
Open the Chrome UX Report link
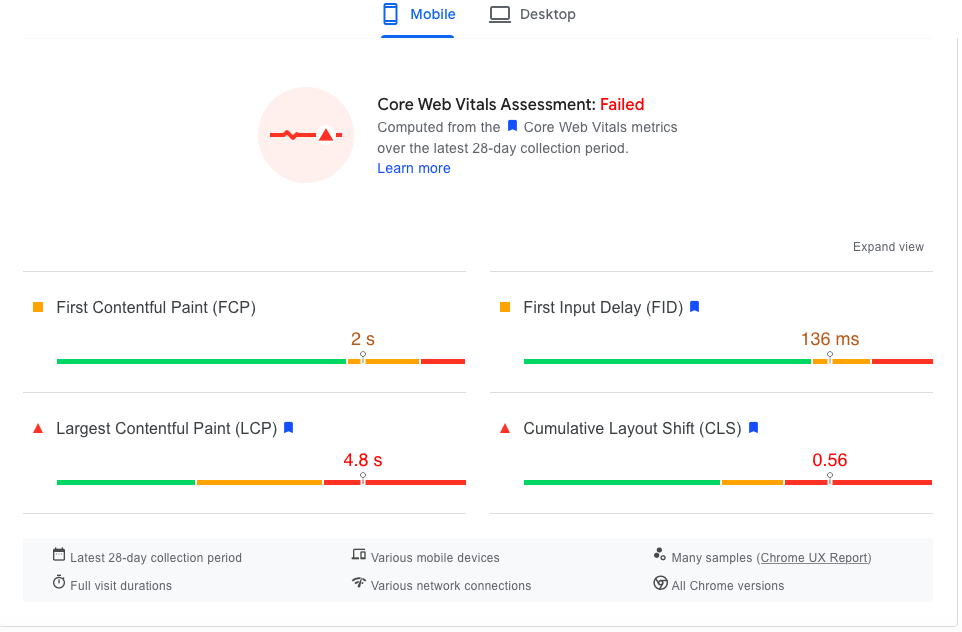815,558
